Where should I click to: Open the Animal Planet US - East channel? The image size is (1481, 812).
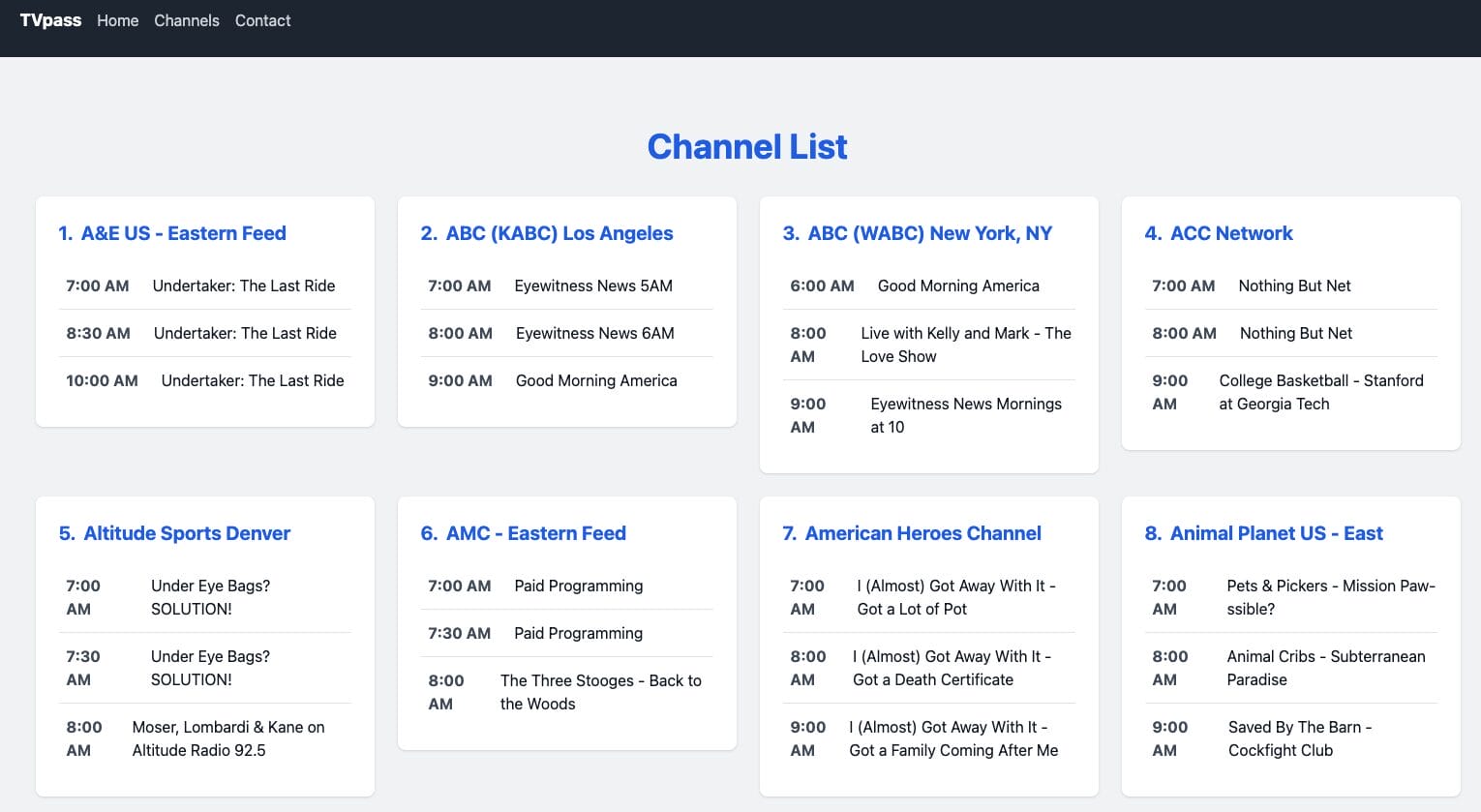1264,533
